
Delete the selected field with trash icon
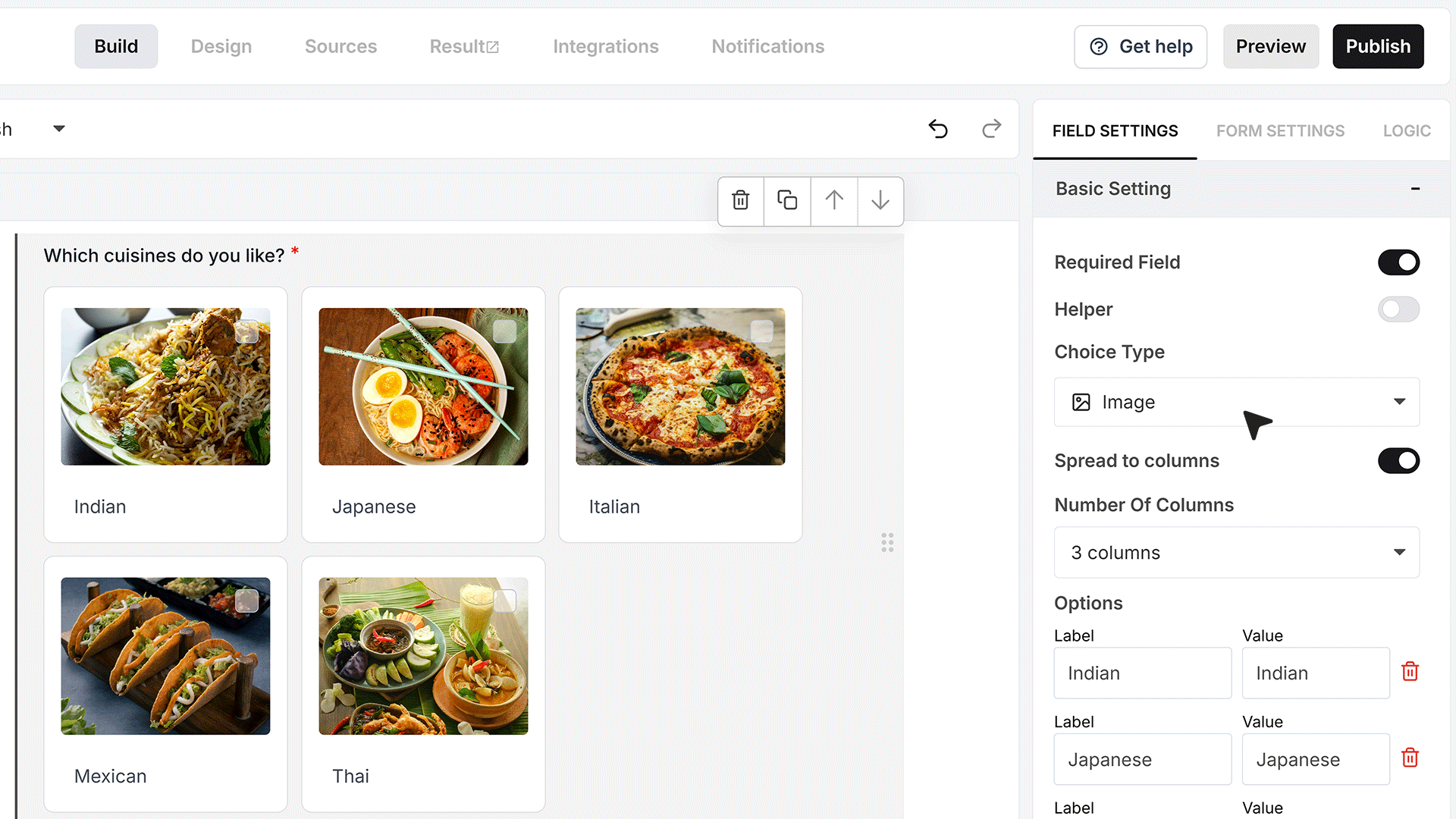click(x=741, y=201)
